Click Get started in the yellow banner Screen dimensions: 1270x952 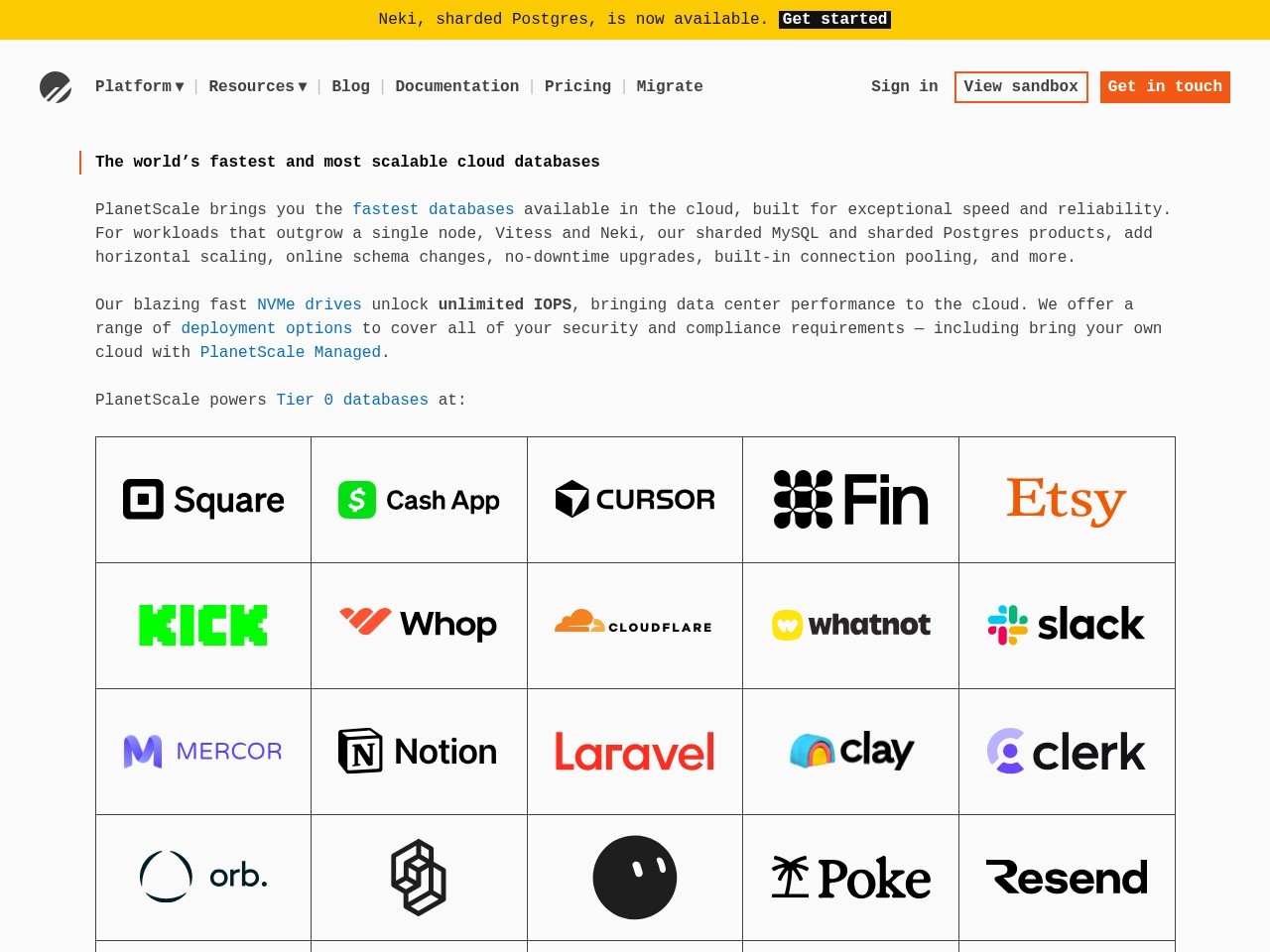click(834, 19)
